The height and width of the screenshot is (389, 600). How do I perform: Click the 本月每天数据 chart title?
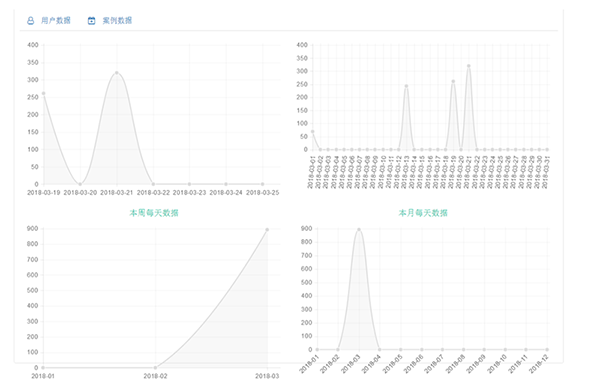click(423, 213)
